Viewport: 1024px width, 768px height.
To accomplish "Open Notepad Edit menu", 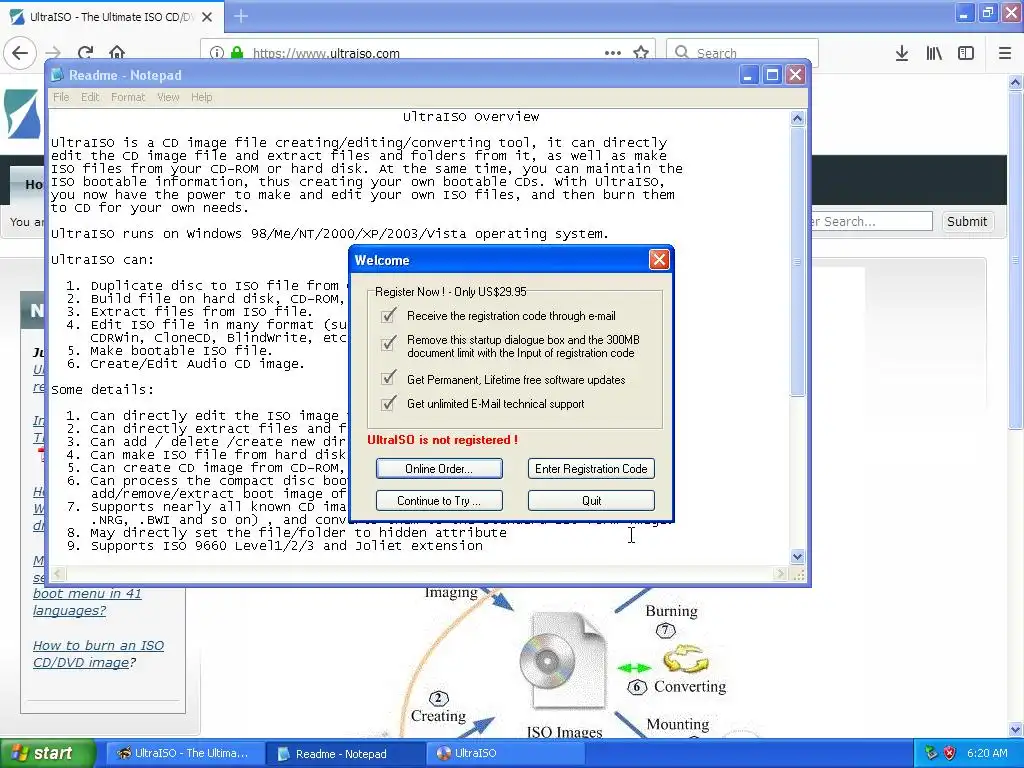I will tap(90, 97).
